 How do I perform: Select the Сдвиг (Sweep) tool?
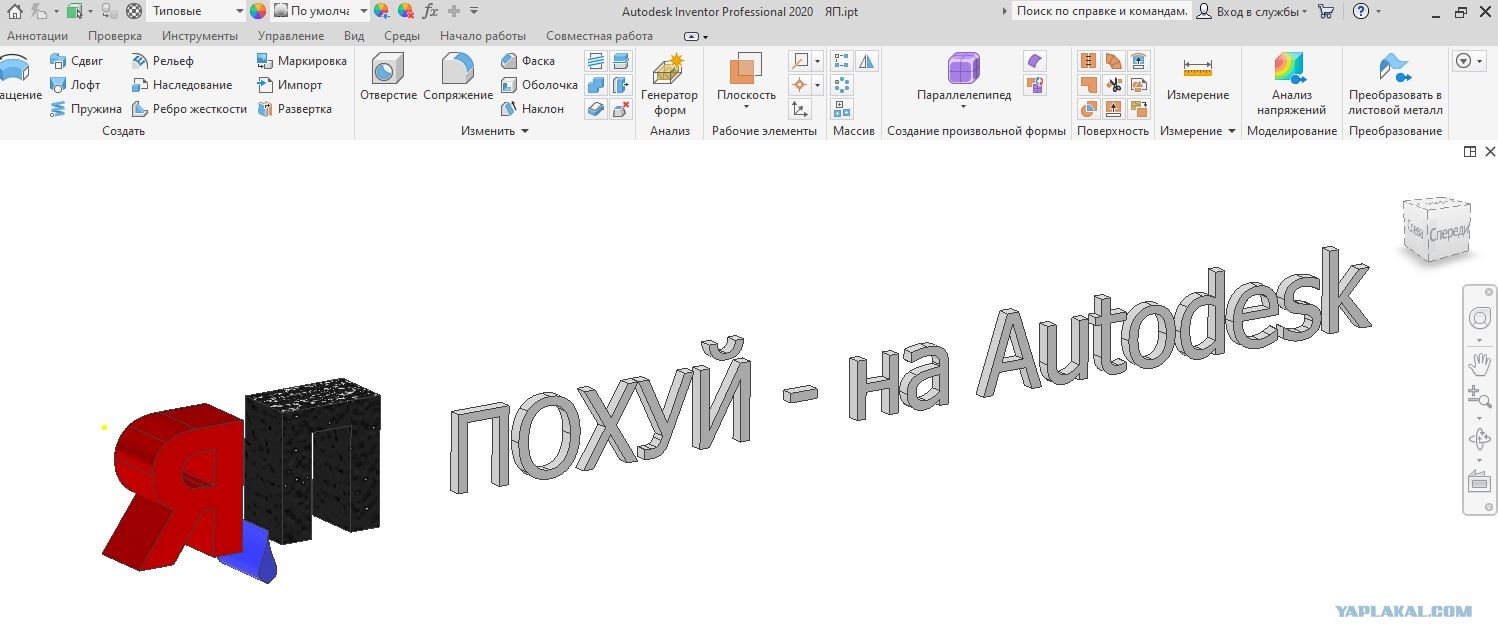coord(76,61)
